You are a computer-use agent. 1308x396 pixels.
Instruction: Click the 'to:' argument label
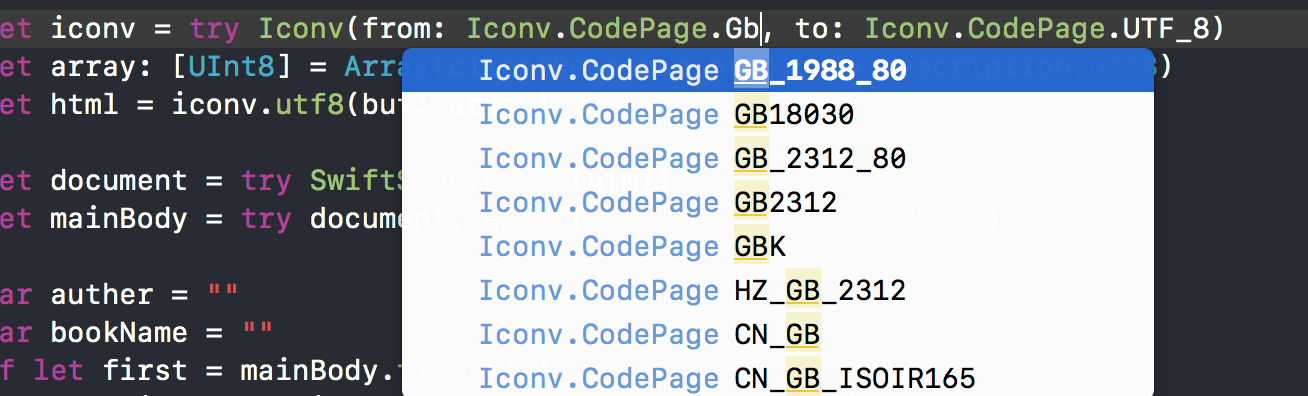820,30
